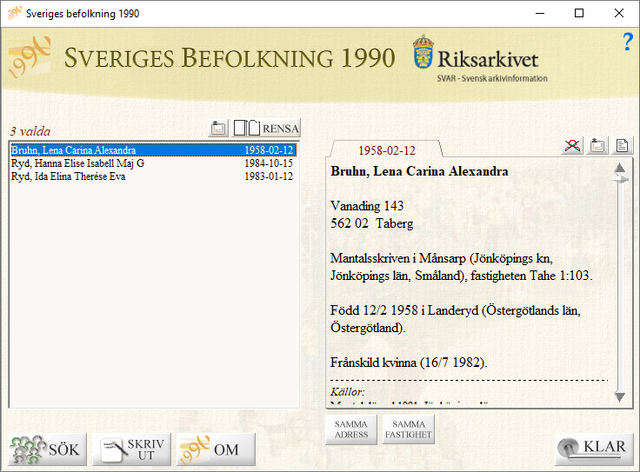This screenshot has width=640, height=472.
Task: Select Ryd, Hanna Elise Isabell Maj G
Action: (153, 163)
